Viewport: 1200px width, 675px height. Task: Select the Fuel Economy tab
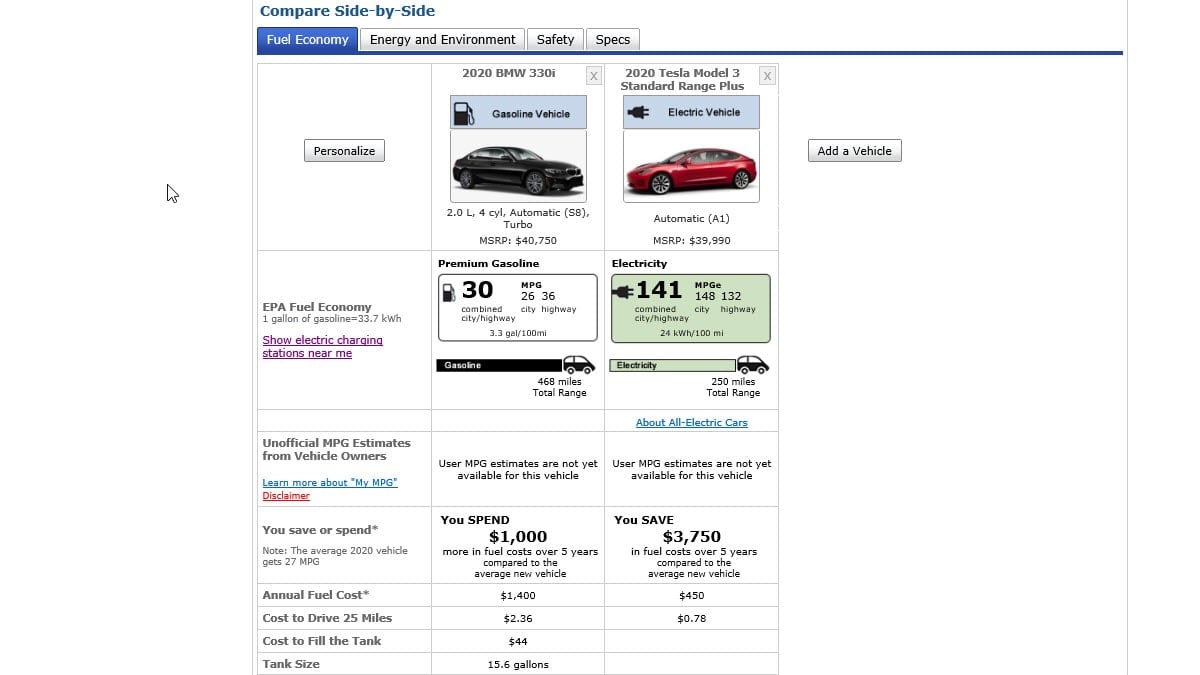pos(307,40)
